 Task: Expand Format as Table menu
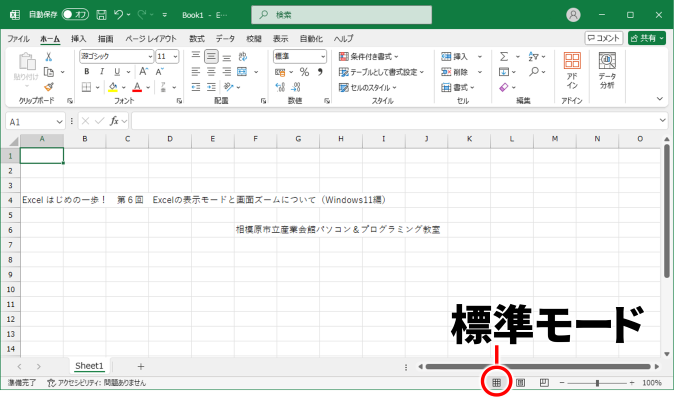381,72
